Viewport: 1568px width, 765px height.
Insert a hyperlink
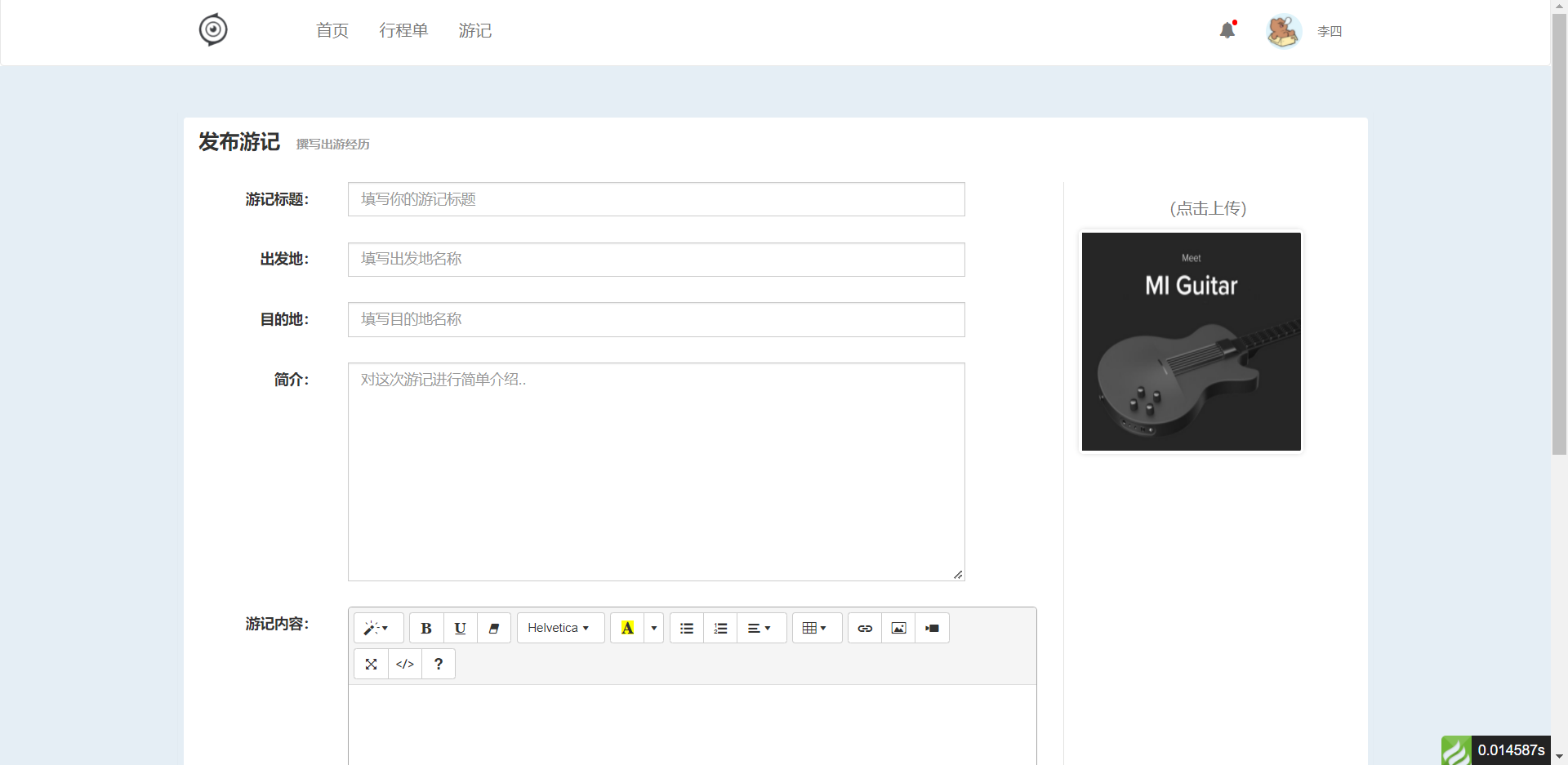tap(865, 628)
